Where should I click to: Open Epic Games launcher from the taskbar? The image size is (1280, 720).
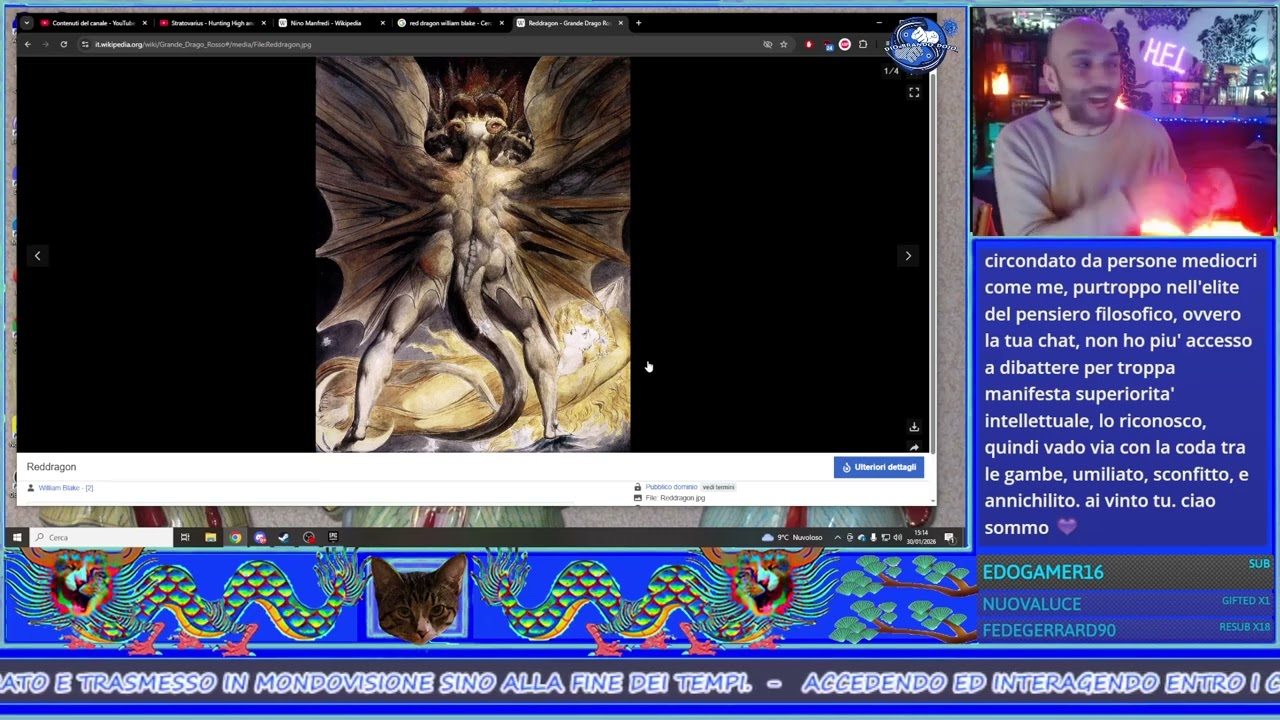(x=333, y=538)
